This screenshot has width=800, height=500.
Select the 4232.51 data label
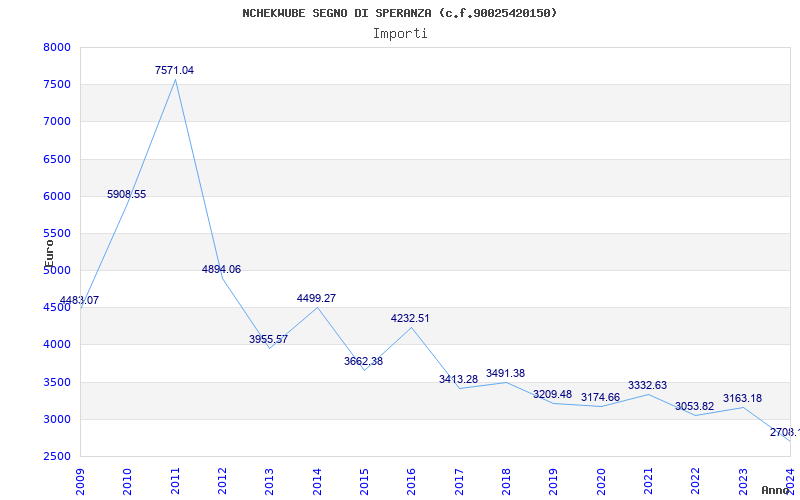410,318
